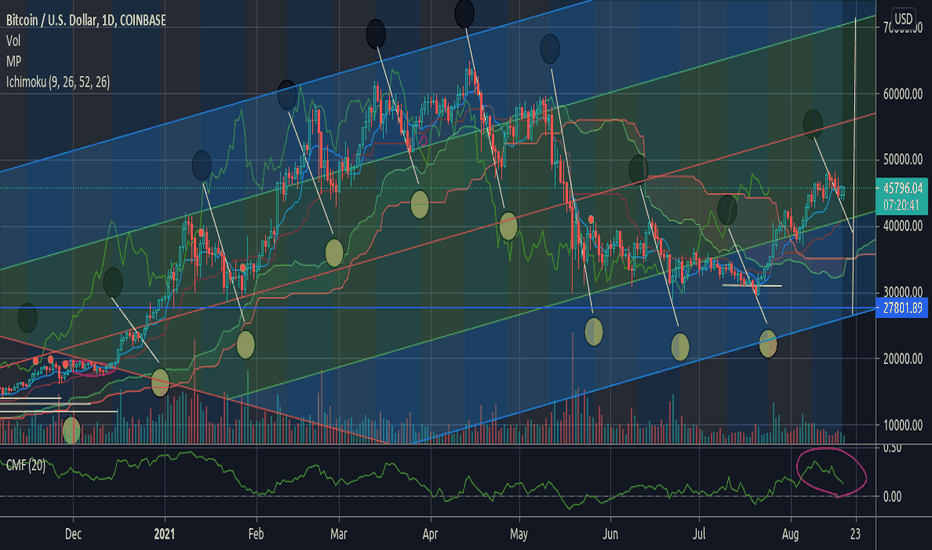Viewport: 932px width, 550px height.
Task: Click the USD currency button
Action: pyautogui.click(x=903, y=19)
